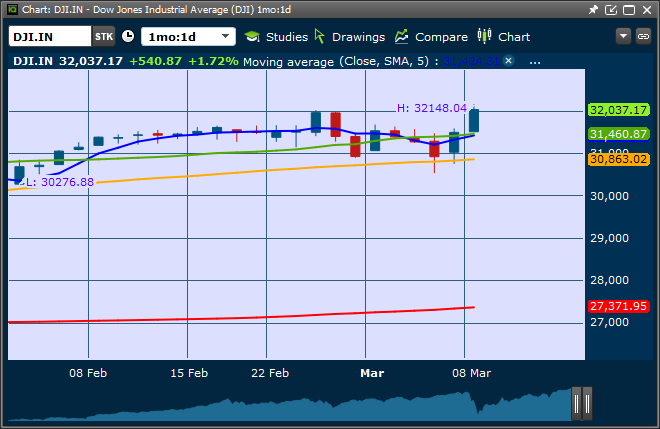The image size is (660, 429).
Task: Click the 15 Feb date axis label
Action: coord(189,373)
